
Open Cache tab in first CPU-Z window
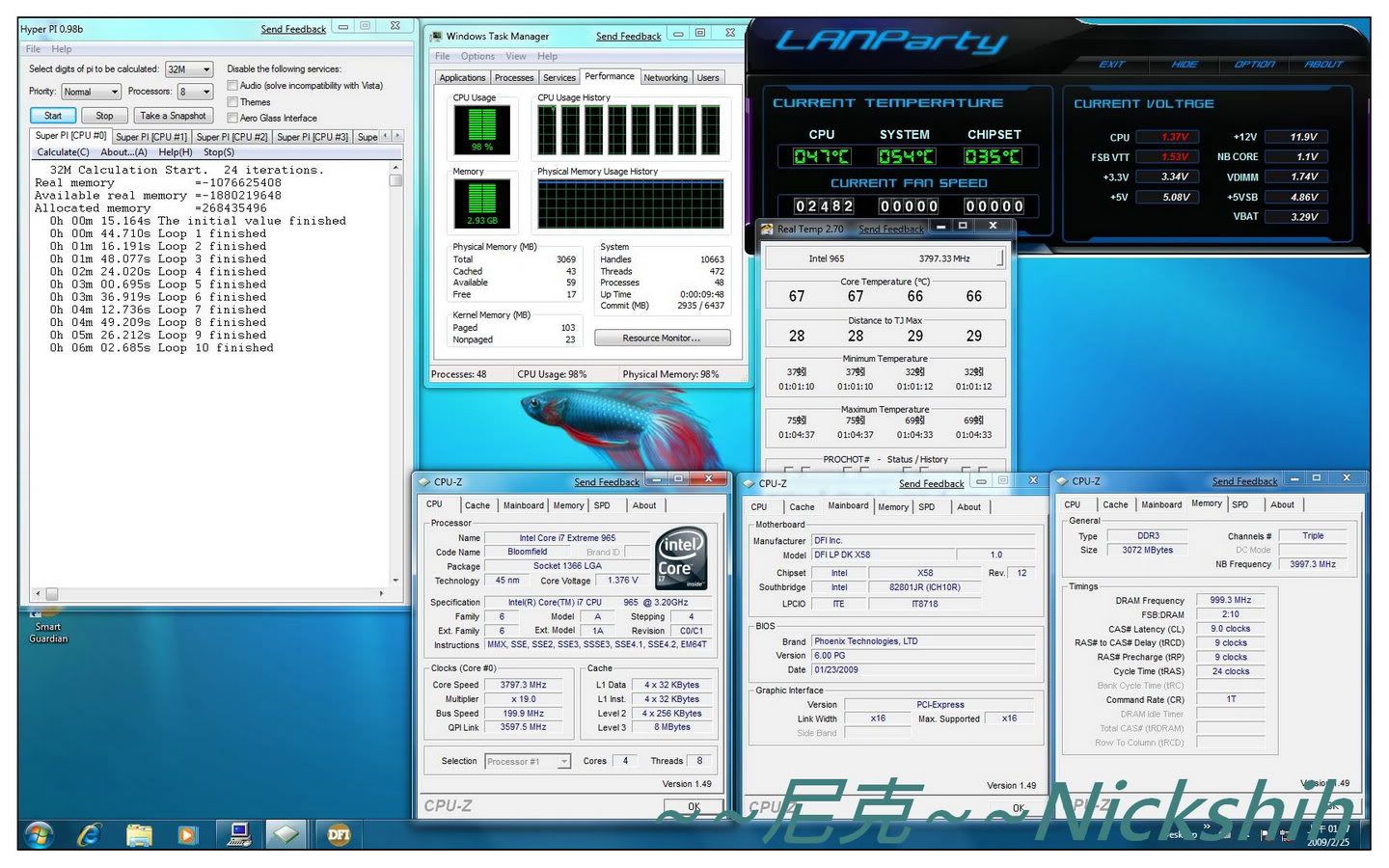(477, 505)
